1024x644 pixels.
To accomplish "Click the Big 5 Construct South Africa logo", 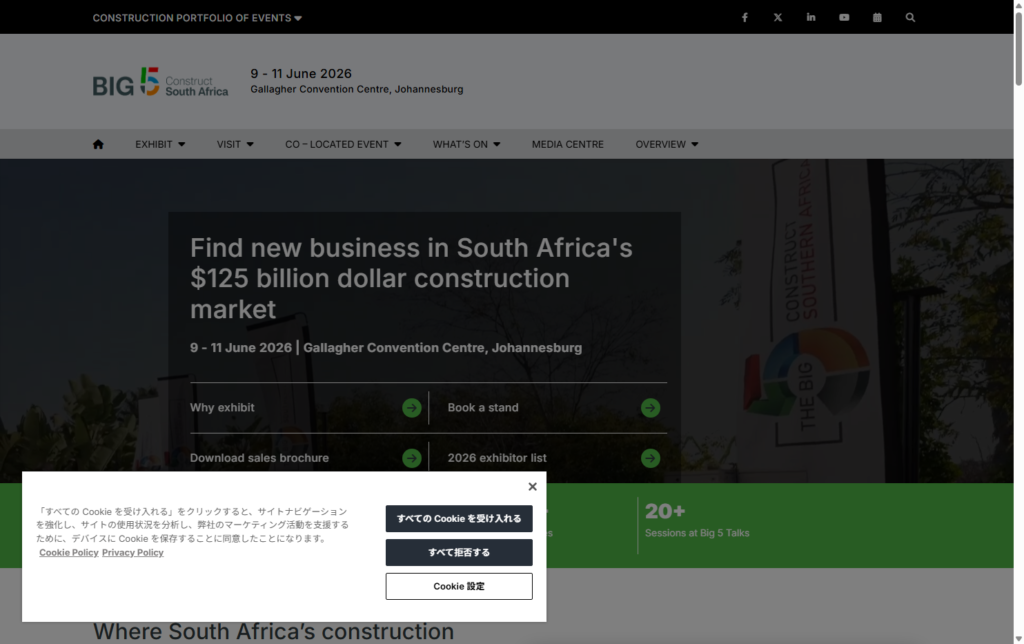I will click(x=160, y=82).
